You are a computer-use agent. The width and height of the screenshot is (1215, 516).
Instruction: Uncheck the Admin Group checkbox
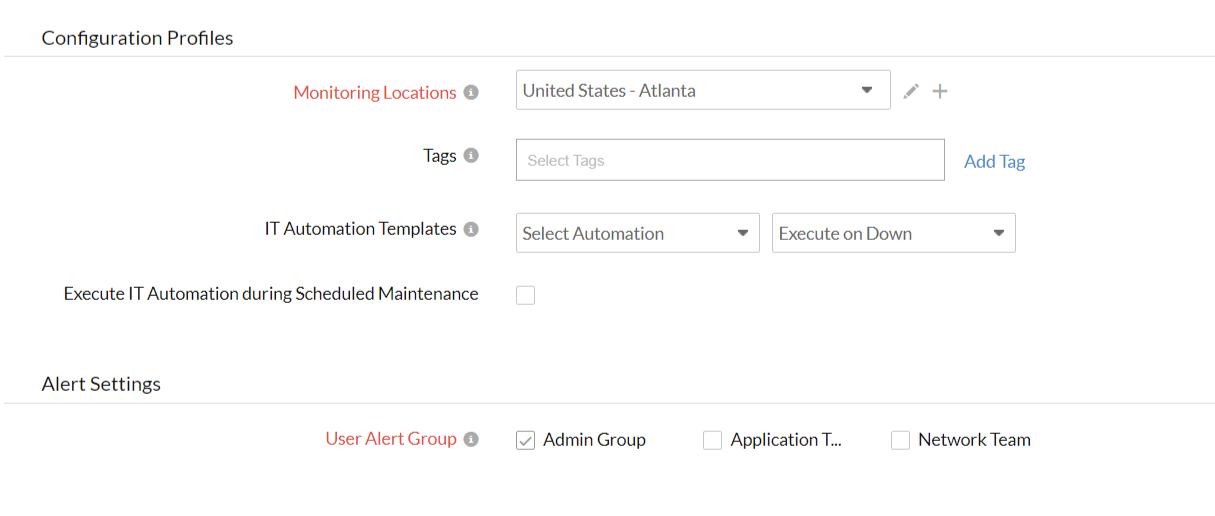pos(525,440)
